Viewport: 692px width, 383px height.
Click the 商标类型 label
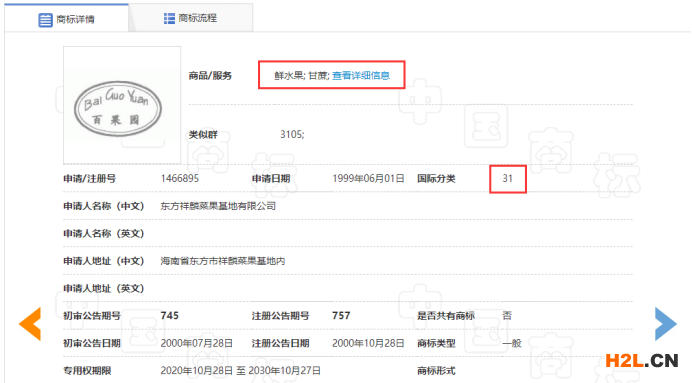point(436,343)
